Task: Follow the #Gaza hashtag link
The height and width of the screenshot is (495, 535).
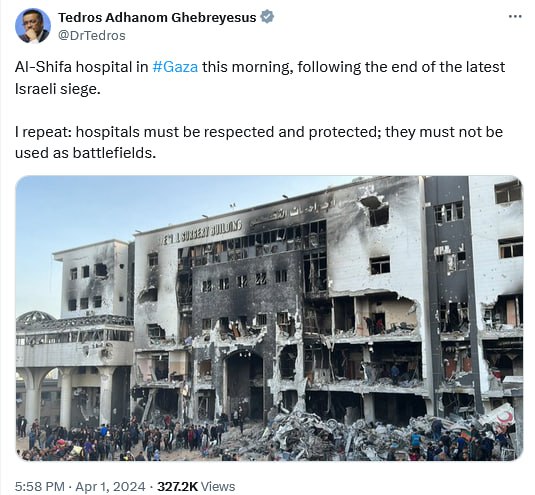Action: [175, 67]
